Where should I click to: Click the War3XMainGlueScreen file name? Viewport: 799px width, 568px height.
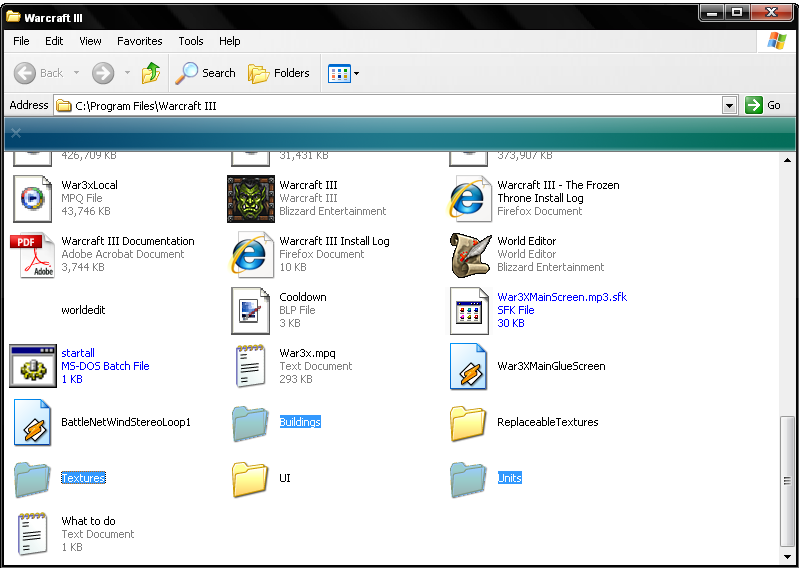pos(551,366)
